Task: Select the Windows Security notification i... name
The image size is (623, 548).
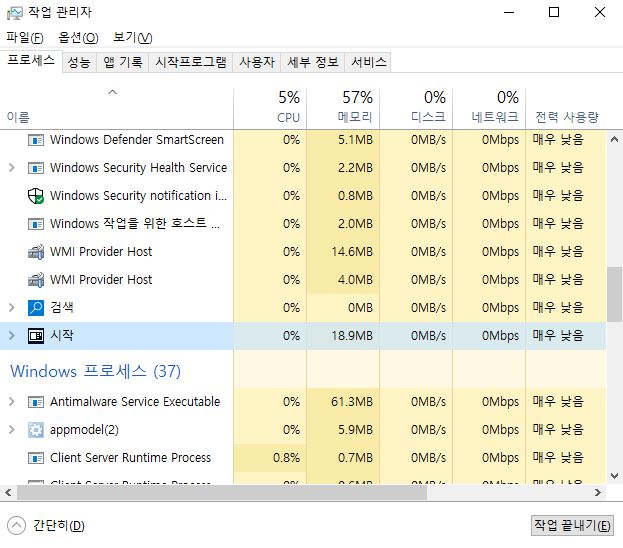Action: pyautogui.click(x=138, y=196)
